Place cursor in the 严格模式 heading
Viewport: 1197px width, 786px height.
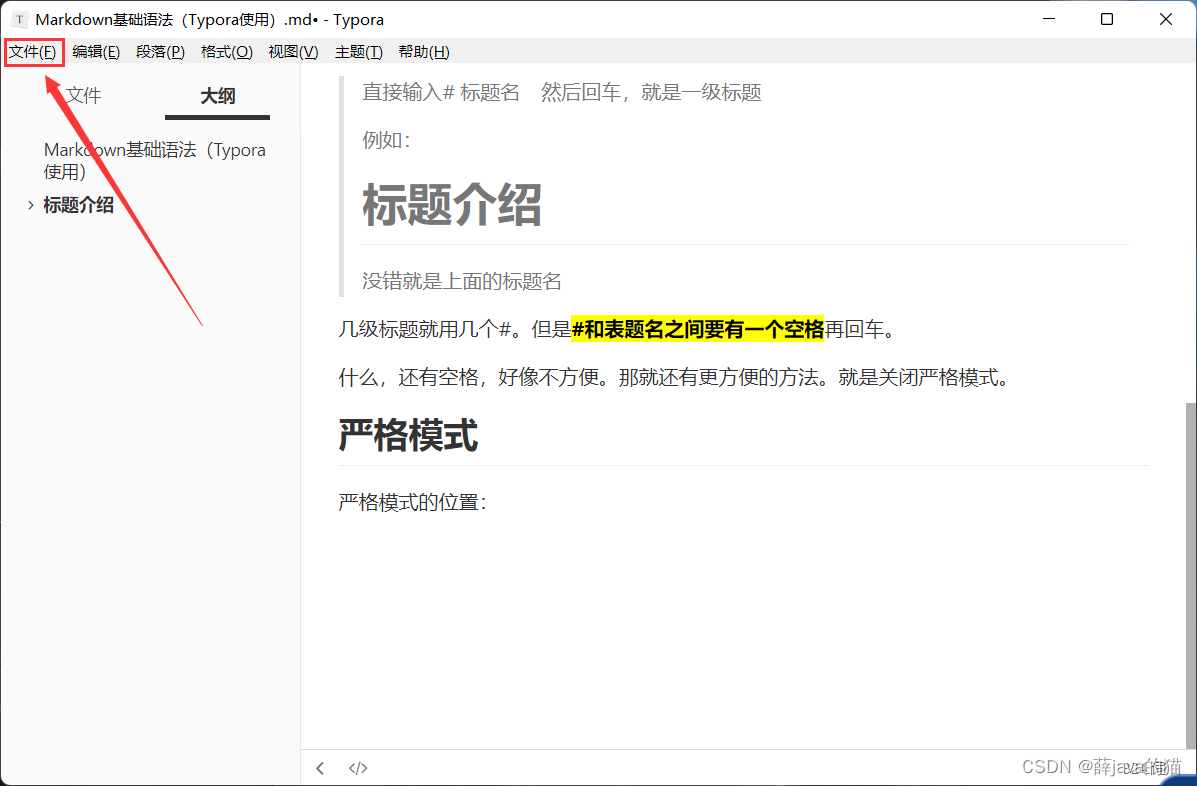[408, 436]
